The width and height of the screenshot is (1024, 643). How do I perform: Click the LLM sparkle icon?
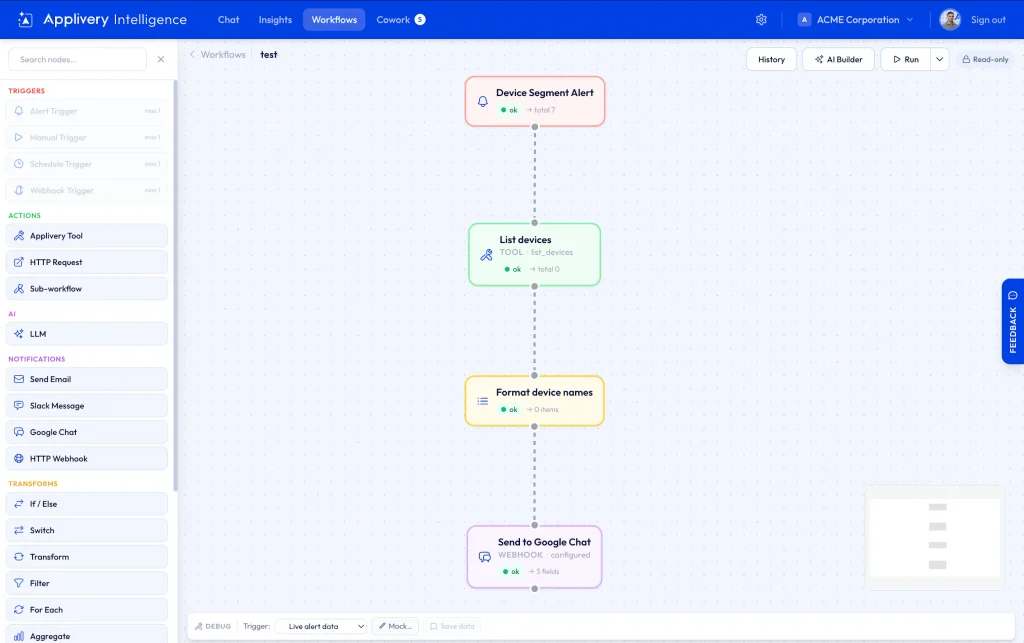[19, 334]
